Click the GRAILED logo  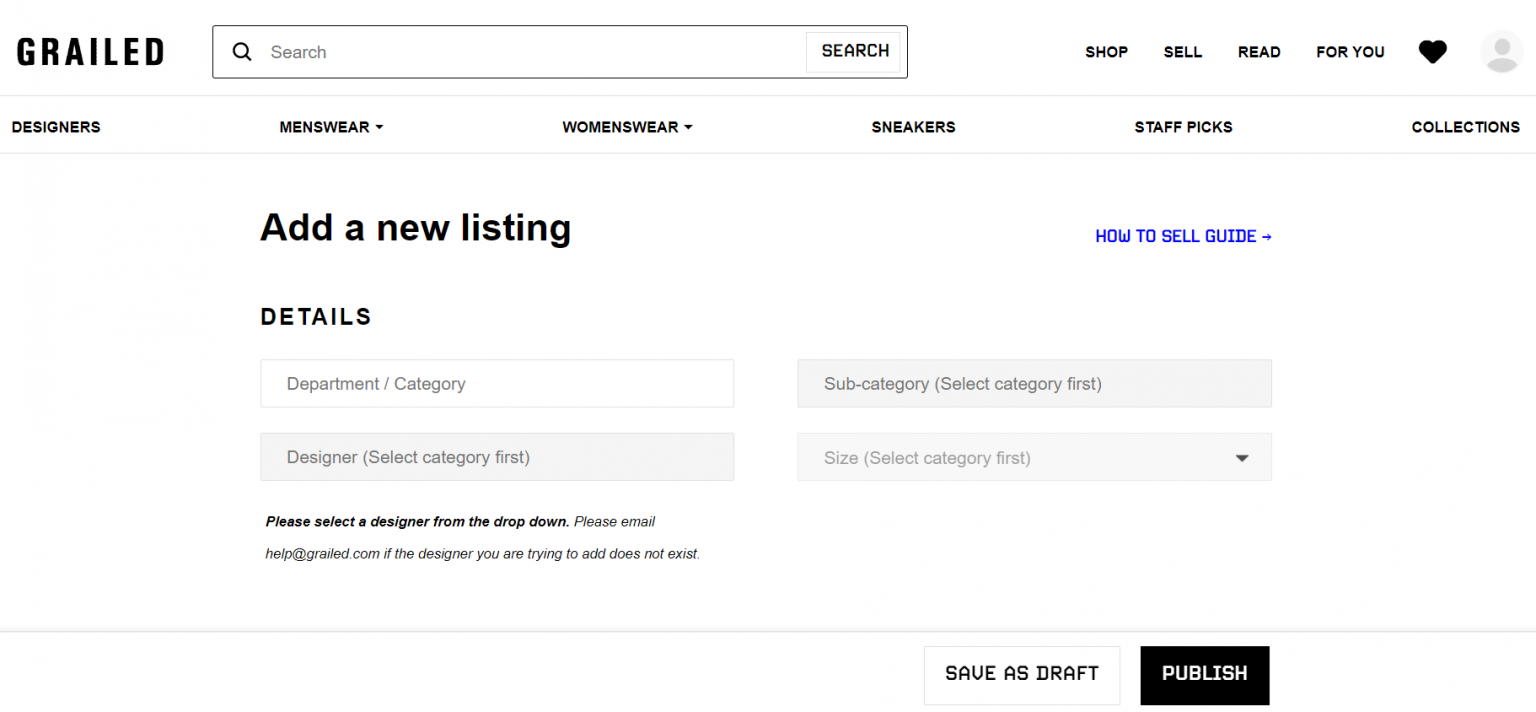89,51
